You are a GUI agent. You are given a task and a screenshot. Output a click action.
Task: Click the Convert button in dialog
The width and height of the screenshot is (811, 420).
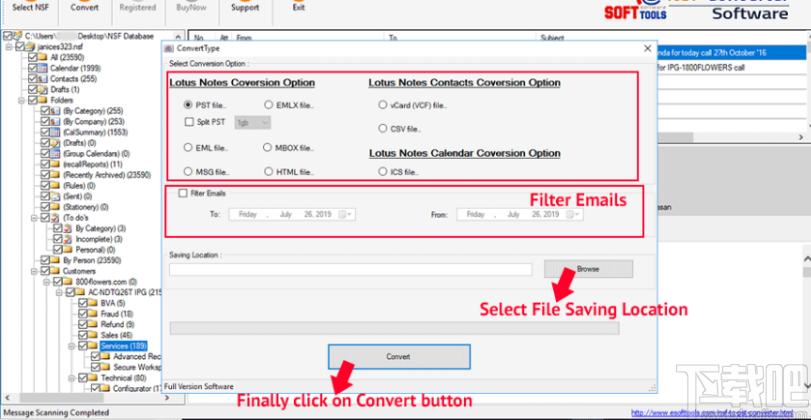399,356
